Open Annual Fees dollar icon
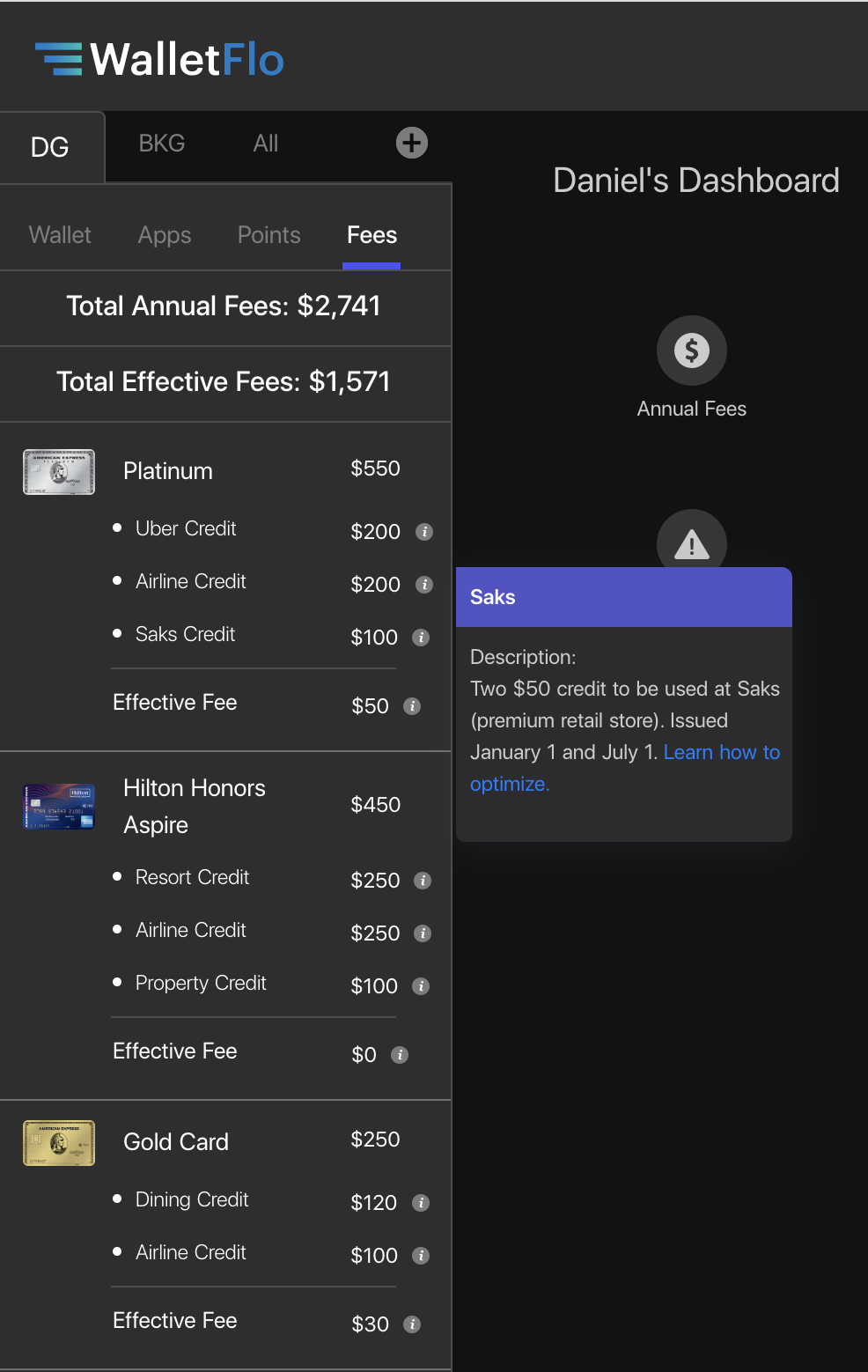Viewport: 868px width, 1372px height. tap(692, 350)
